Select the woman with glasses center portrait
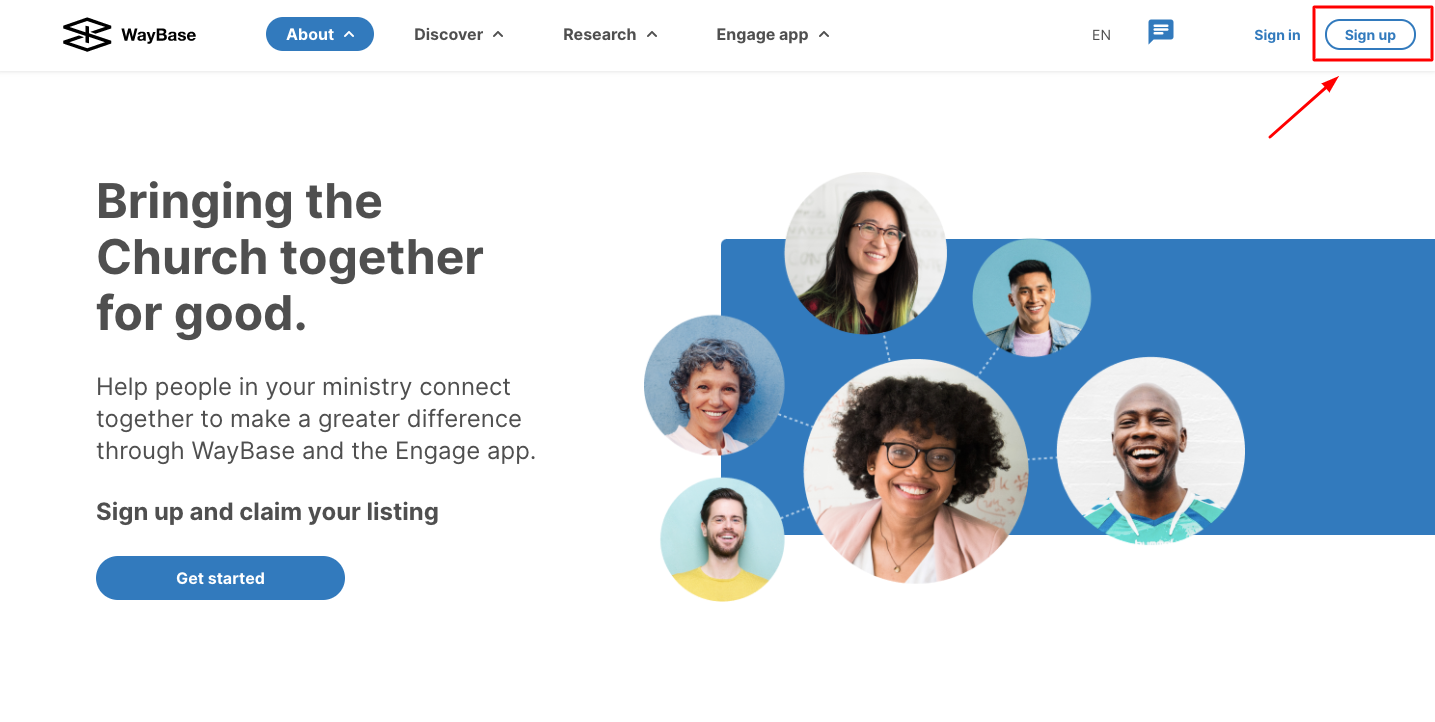Image resolution: width=1435 pixels, height=722 pixels. tap(916, 471)
